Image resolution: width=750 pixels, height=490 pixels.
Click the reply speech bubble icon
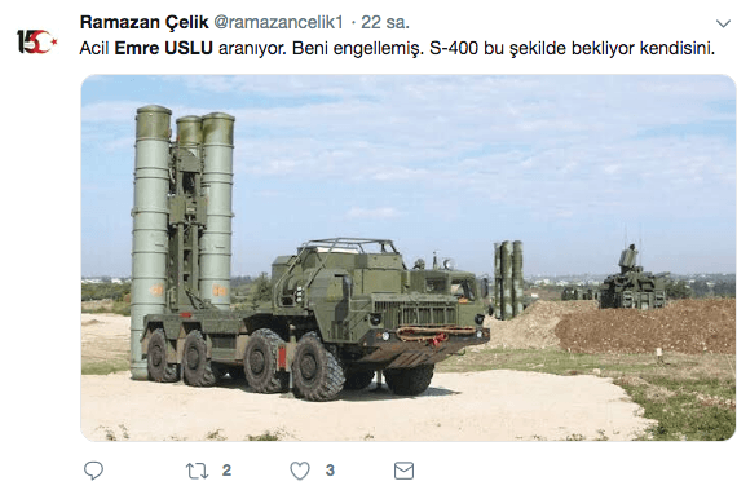(x=93, y=471)
